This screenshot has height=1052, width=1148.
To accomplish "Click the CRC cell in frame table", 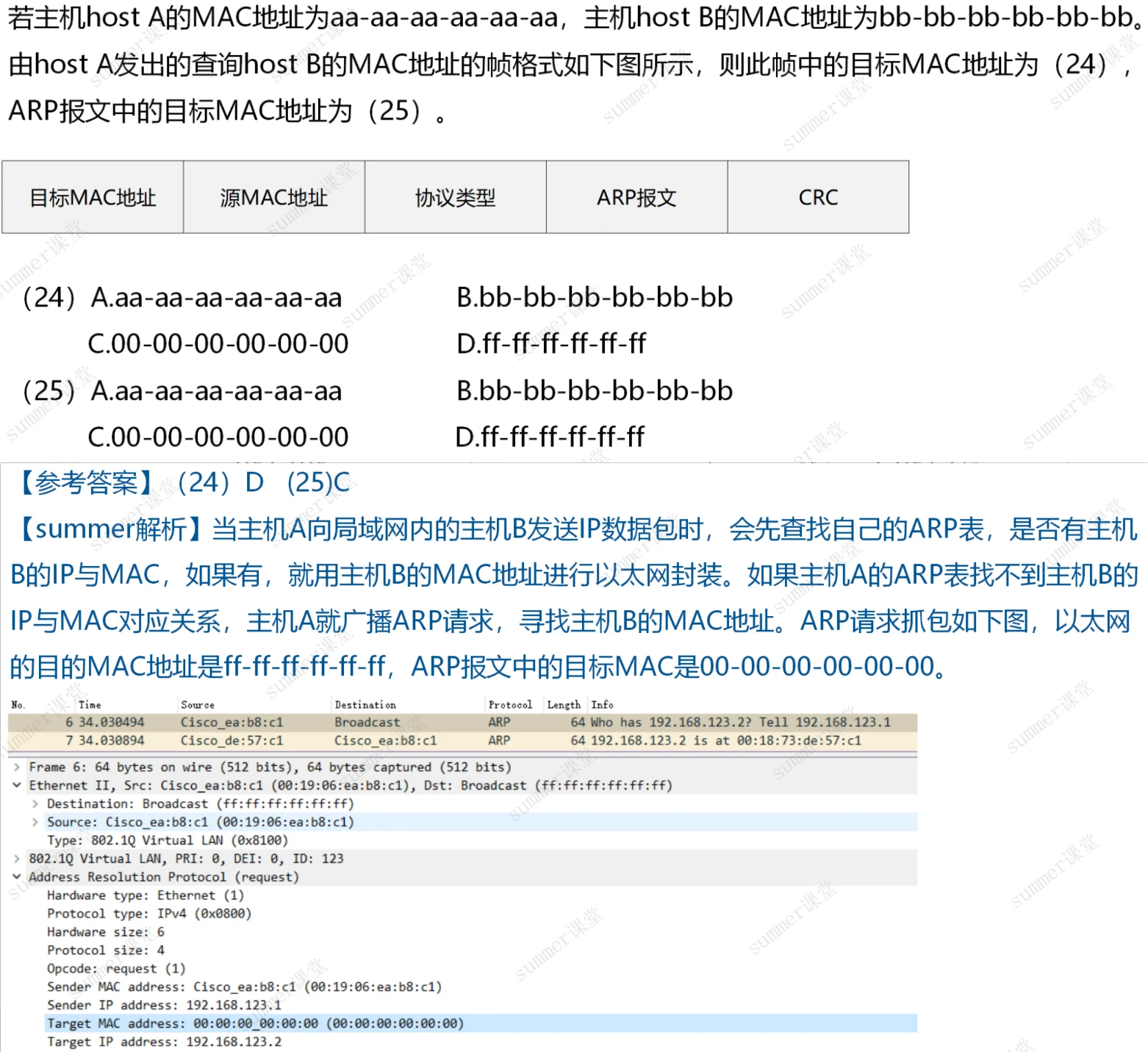I will [818, 198].
